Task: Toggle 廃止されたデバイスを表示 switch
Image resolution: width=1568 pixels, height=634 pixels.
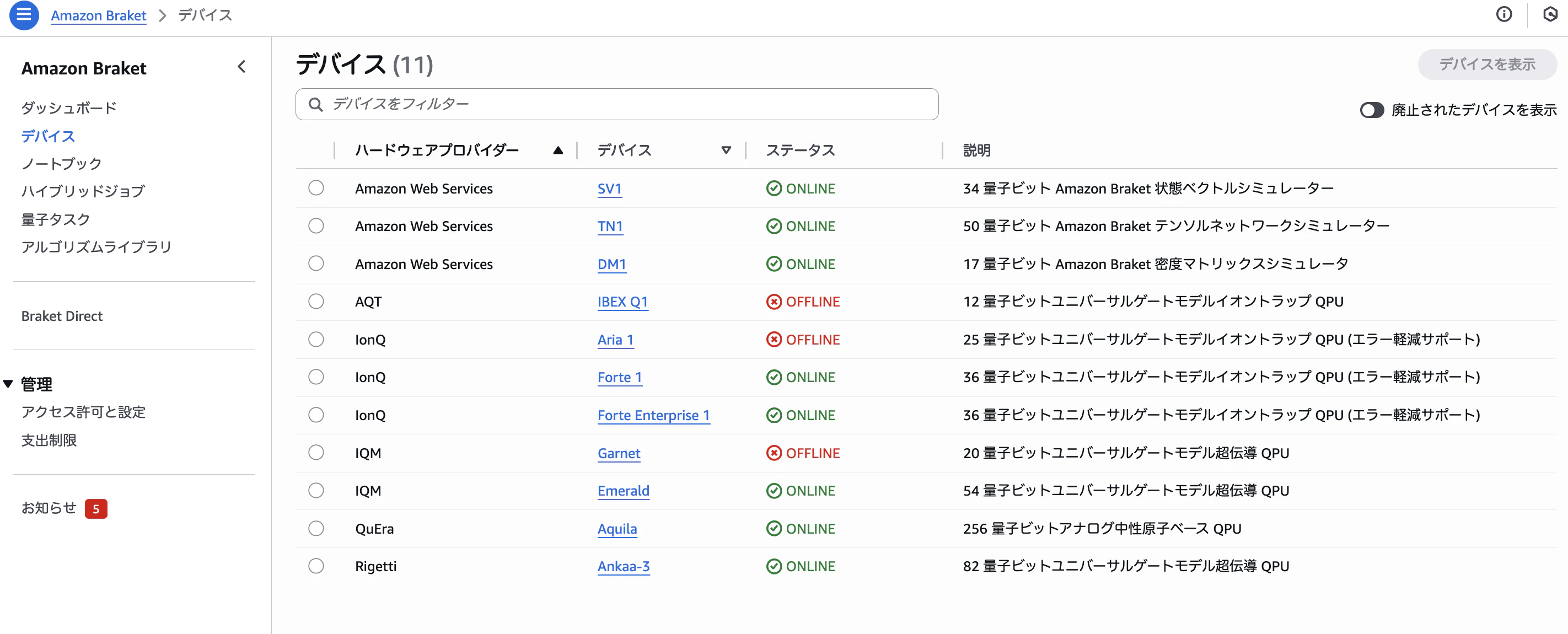Action: pos(1371,110)
